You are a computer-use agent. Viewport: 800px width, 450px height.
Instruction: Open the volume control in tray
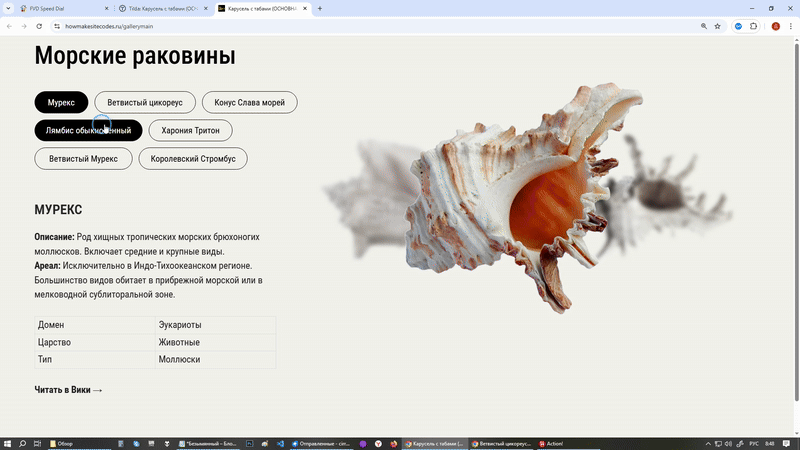(729, 444)
